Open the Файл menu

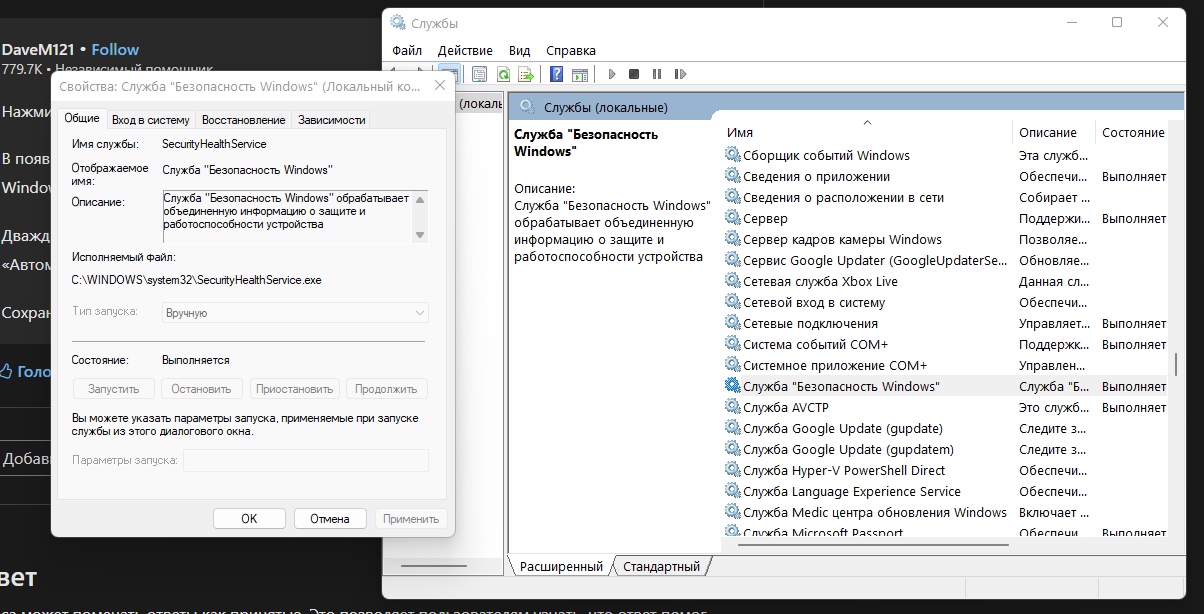click(x=407, y=50)
